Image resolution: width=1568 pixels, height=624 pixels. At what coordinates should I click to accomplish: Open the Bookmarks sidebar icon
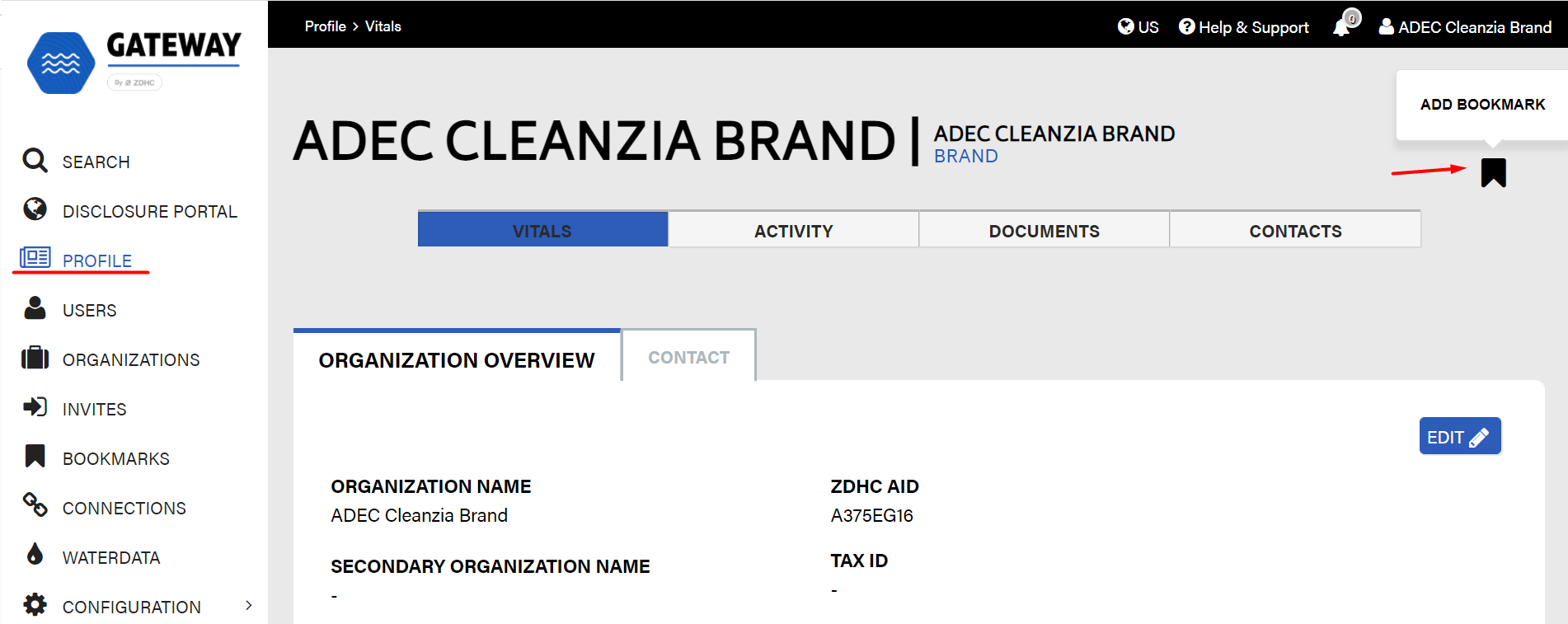[x=35, y=456]
